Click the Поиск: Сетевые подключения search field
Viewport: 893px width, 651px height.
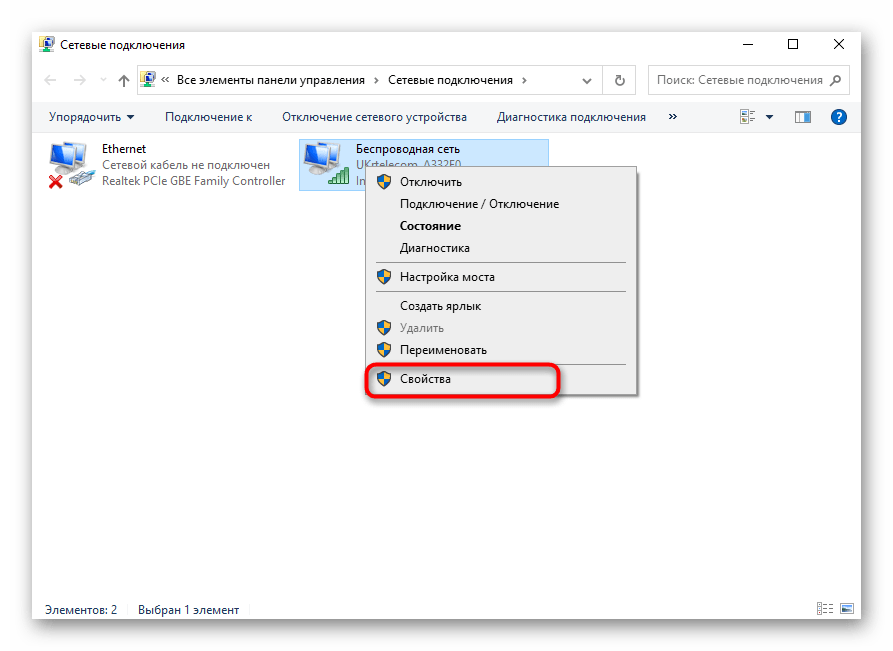pyautogui.click(x=740, y=81)
